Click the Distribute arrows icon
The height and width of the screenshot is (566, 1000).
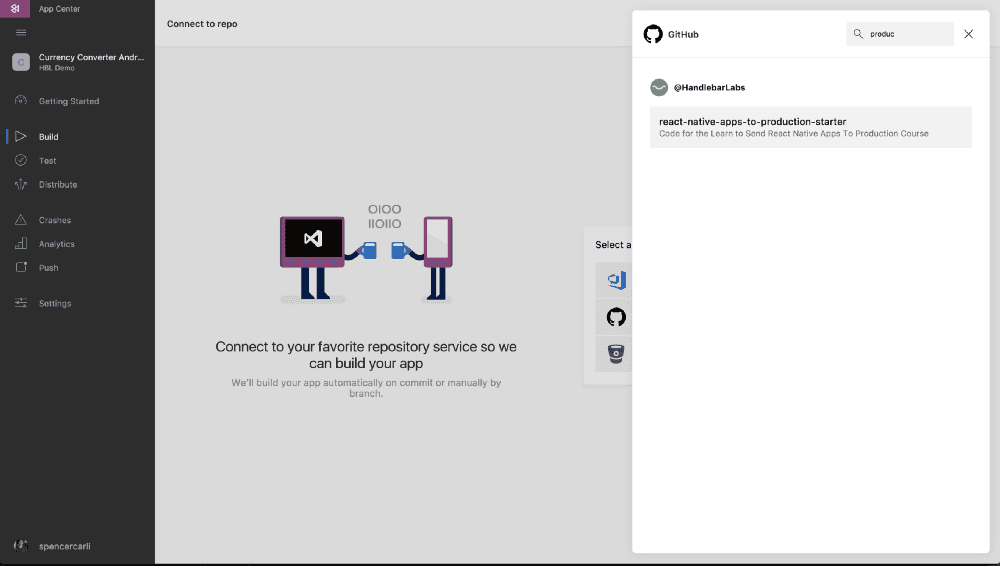(21, 184)
